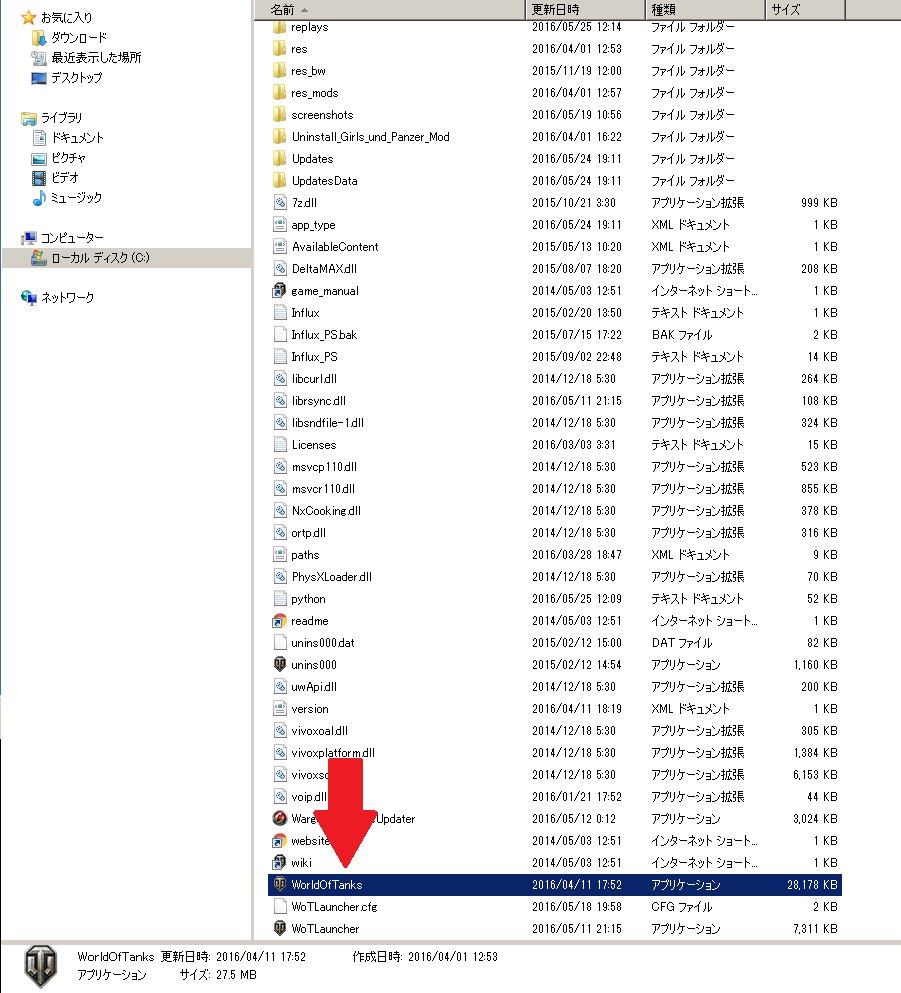Select the msvcr110.dll file
The image size is (901, 993).
[x=323, y=489]
